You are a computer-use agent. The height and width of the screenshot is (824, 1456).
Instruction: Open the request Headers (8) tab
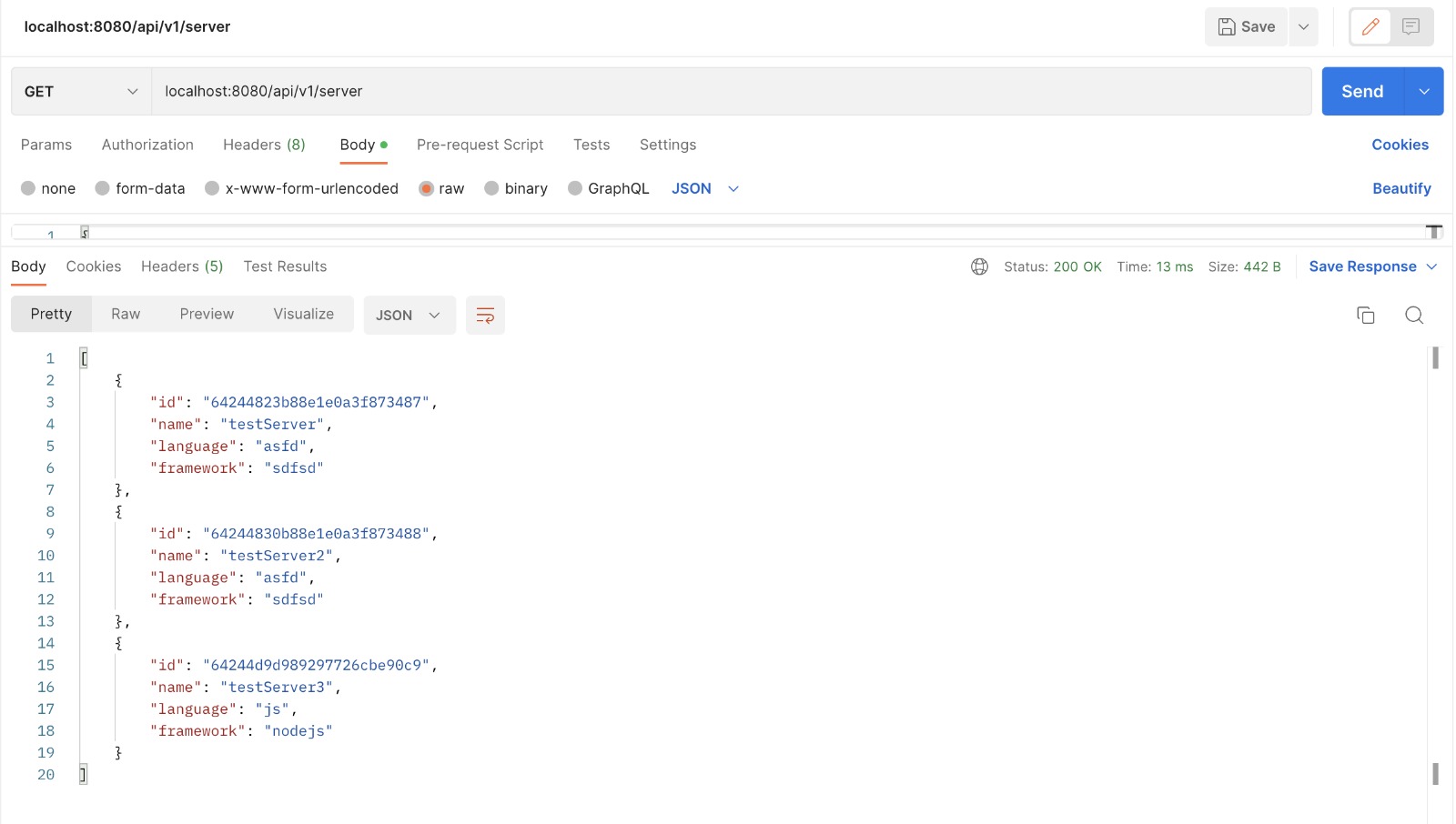(x=264, y=145)
